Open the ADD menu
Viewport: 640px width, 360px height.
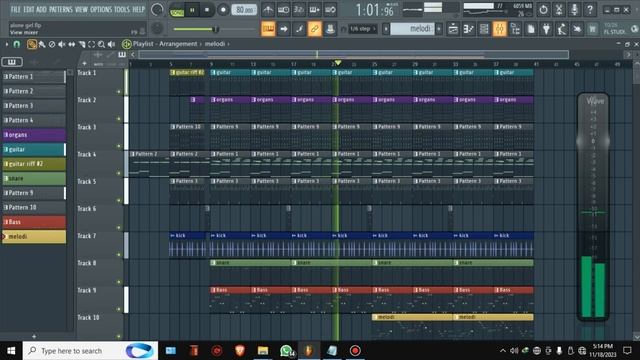click(42, 9)
